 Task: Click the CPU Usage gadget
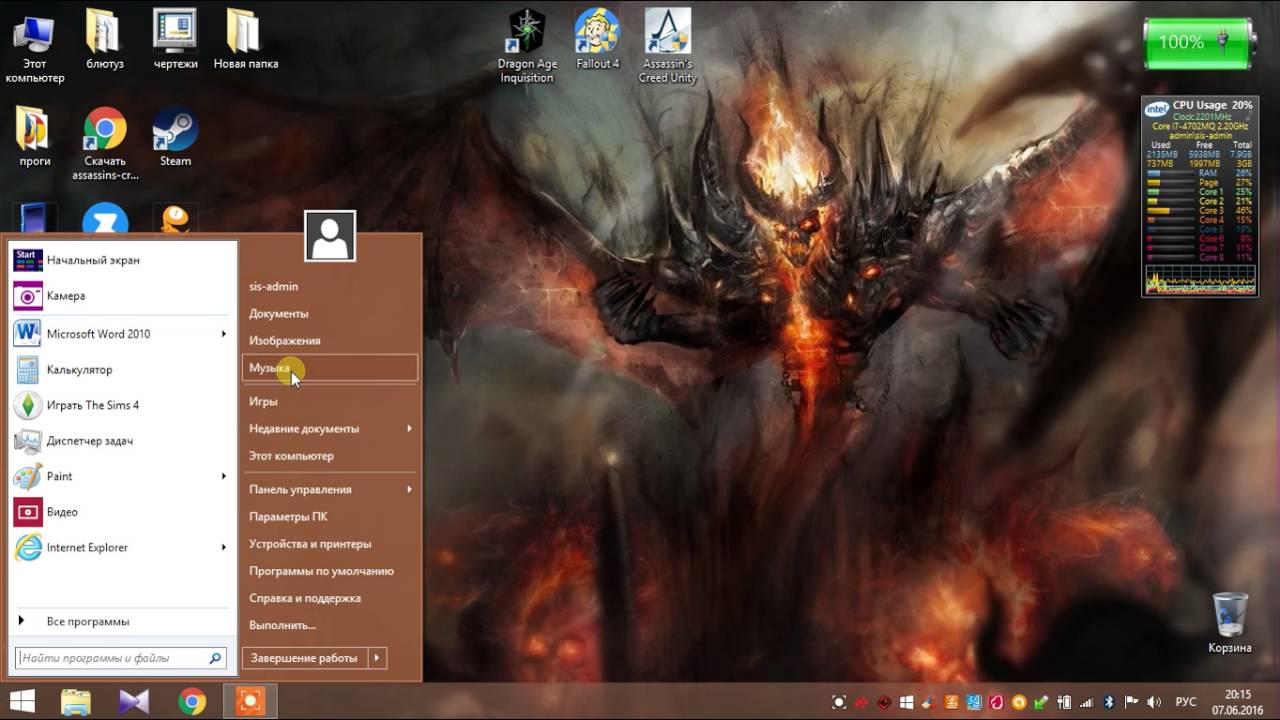click(1200, 196)
